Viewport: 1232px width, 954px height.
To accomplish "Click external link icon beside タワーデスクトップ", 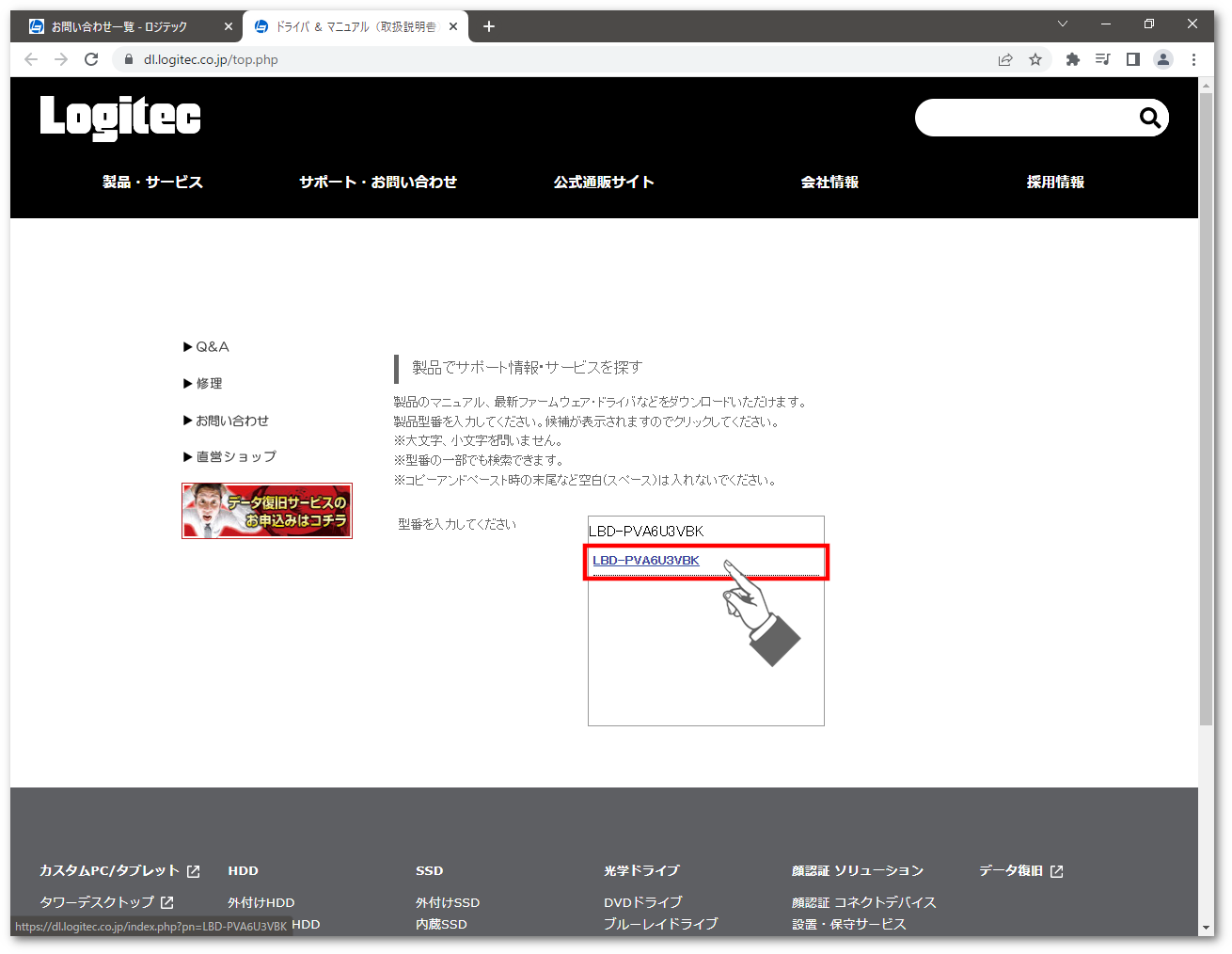I will pos(167,902).
